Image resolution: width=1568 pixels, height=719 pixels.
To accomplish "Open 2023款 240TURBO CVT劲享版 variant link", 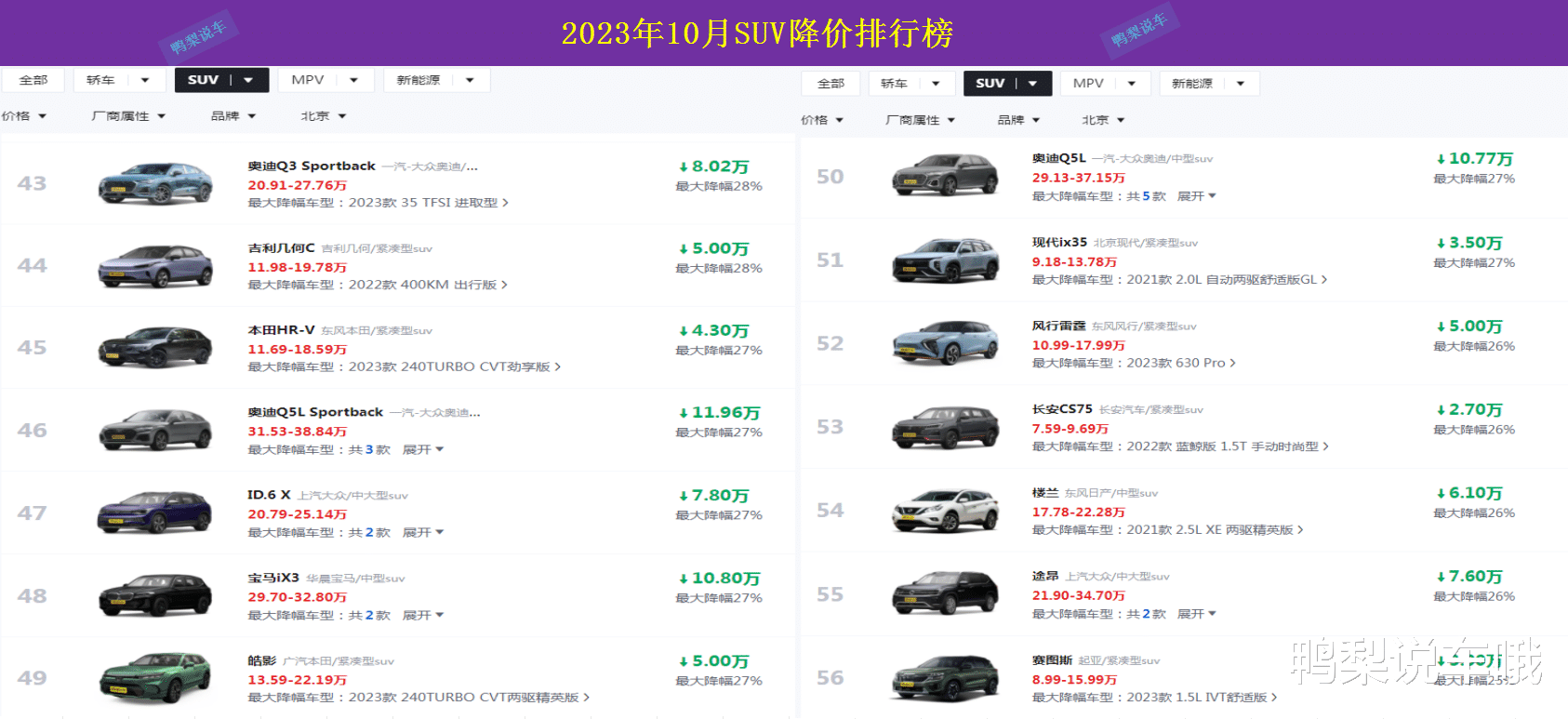I will pos(455,366).
